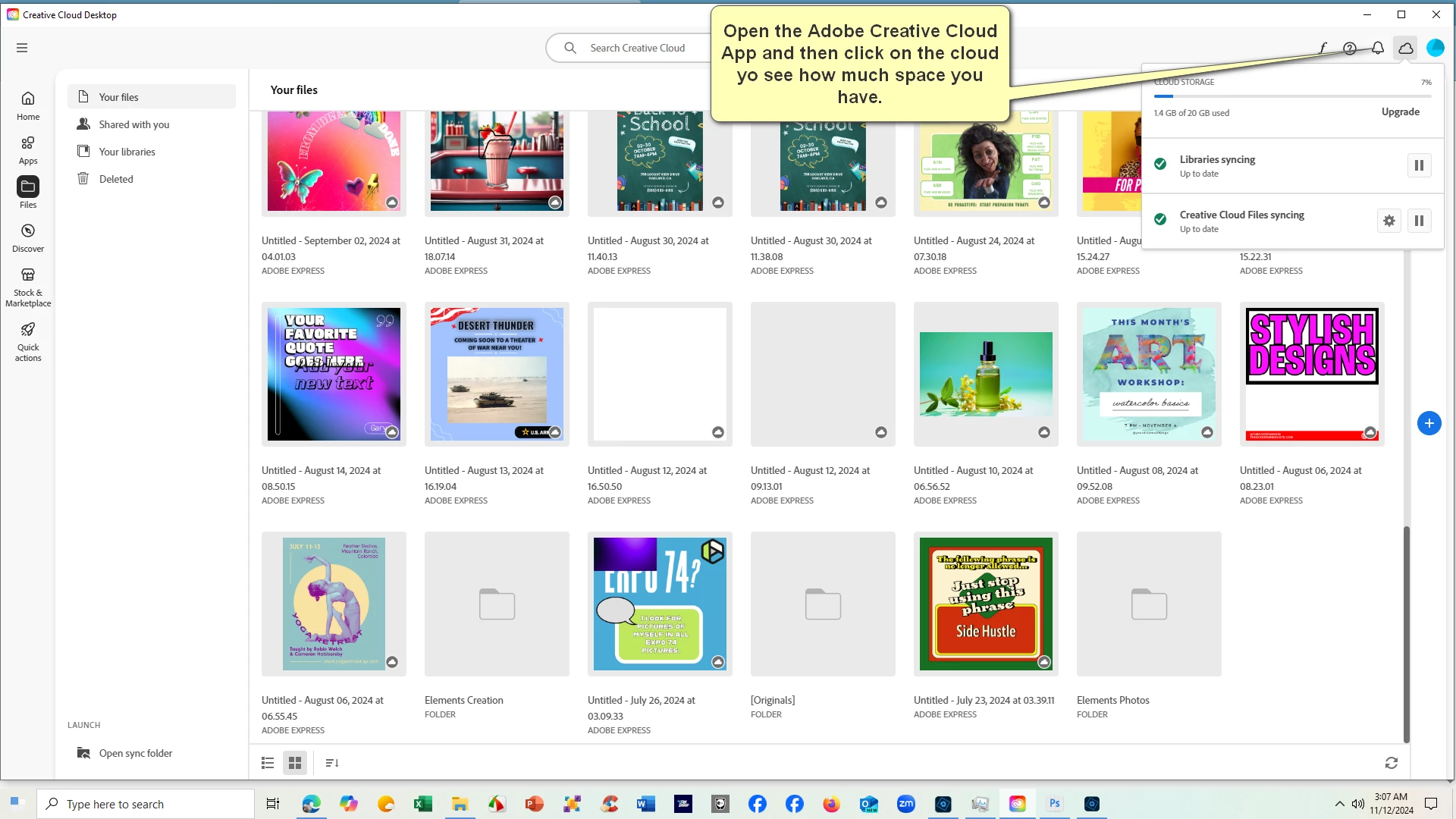Image resolution: width=1456 pixels, height=819 pixels.
Task: Open Quick actions in the sidebar
Action: coord(28,341)
